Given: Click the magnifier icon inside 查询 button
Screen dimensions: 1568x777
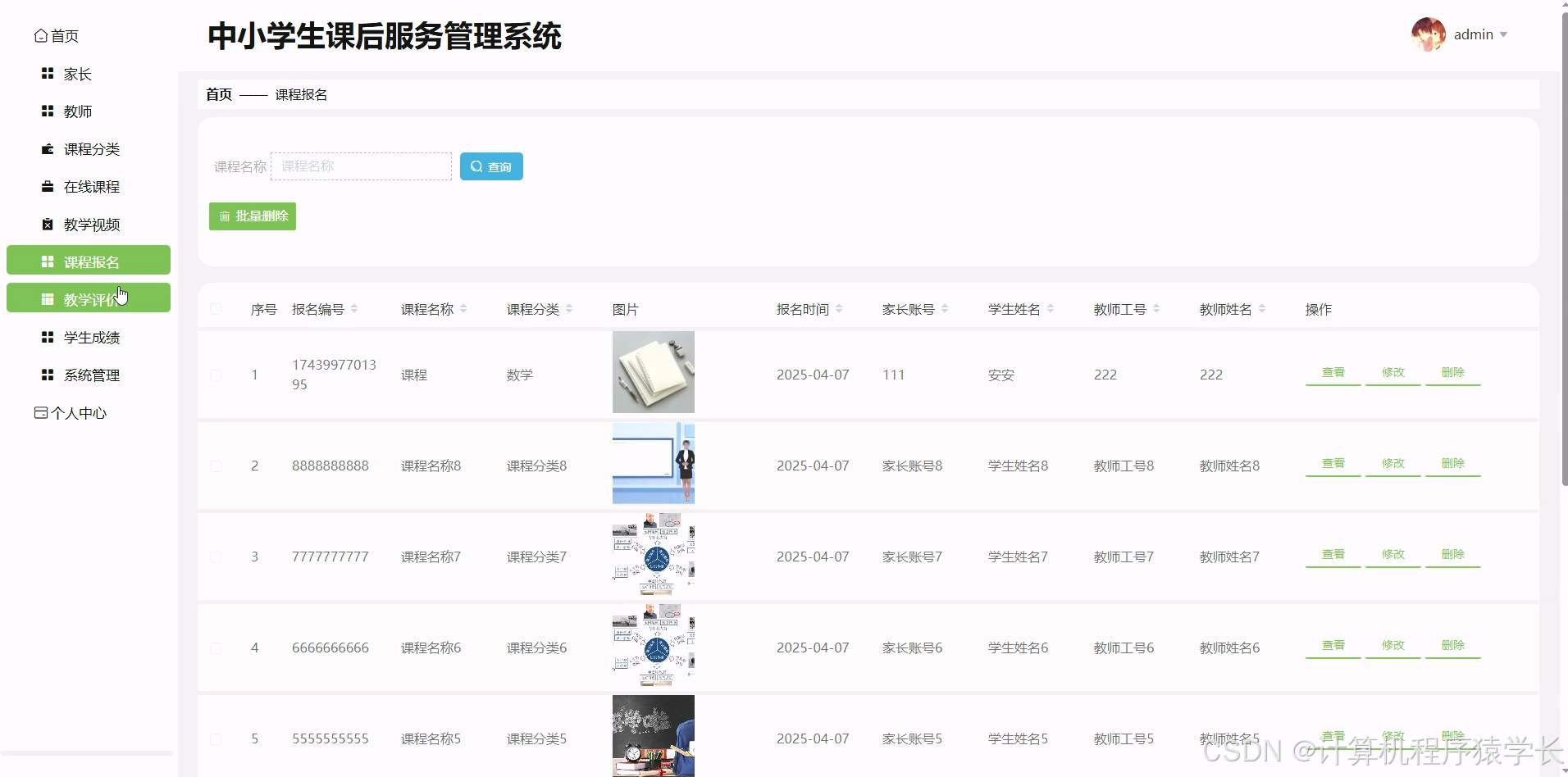Looking at the screenshot, I should [x=476, y=166].
